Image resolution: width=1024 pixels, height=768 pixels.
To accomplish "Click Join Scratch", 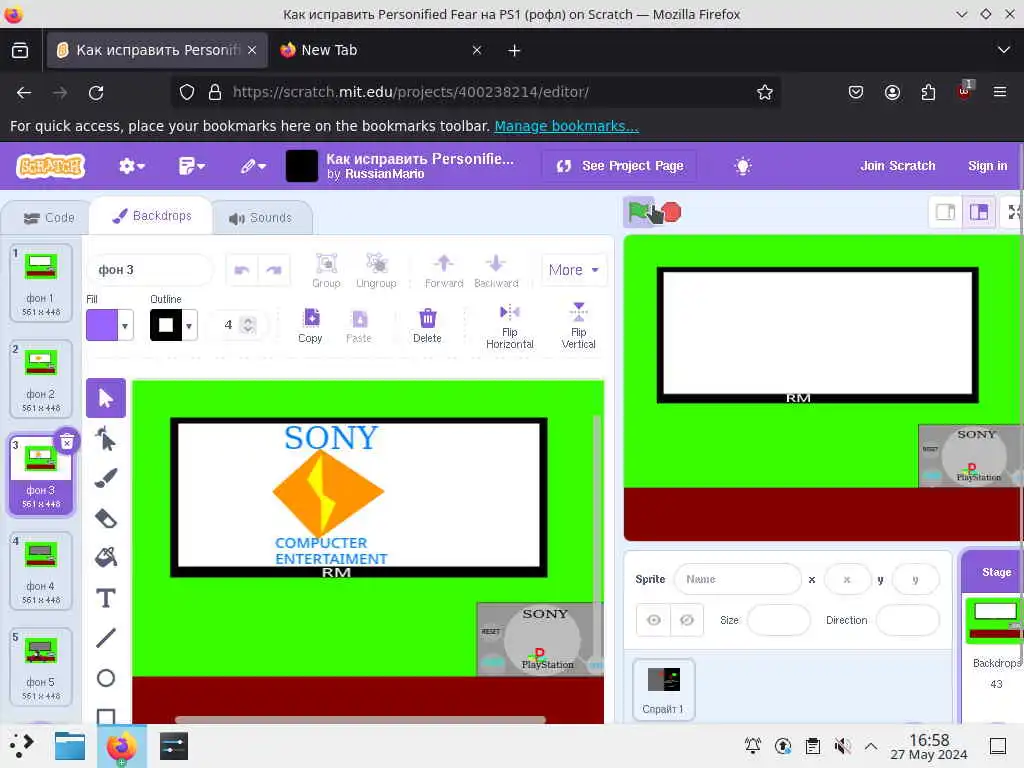I will click(x=897, y=166).
